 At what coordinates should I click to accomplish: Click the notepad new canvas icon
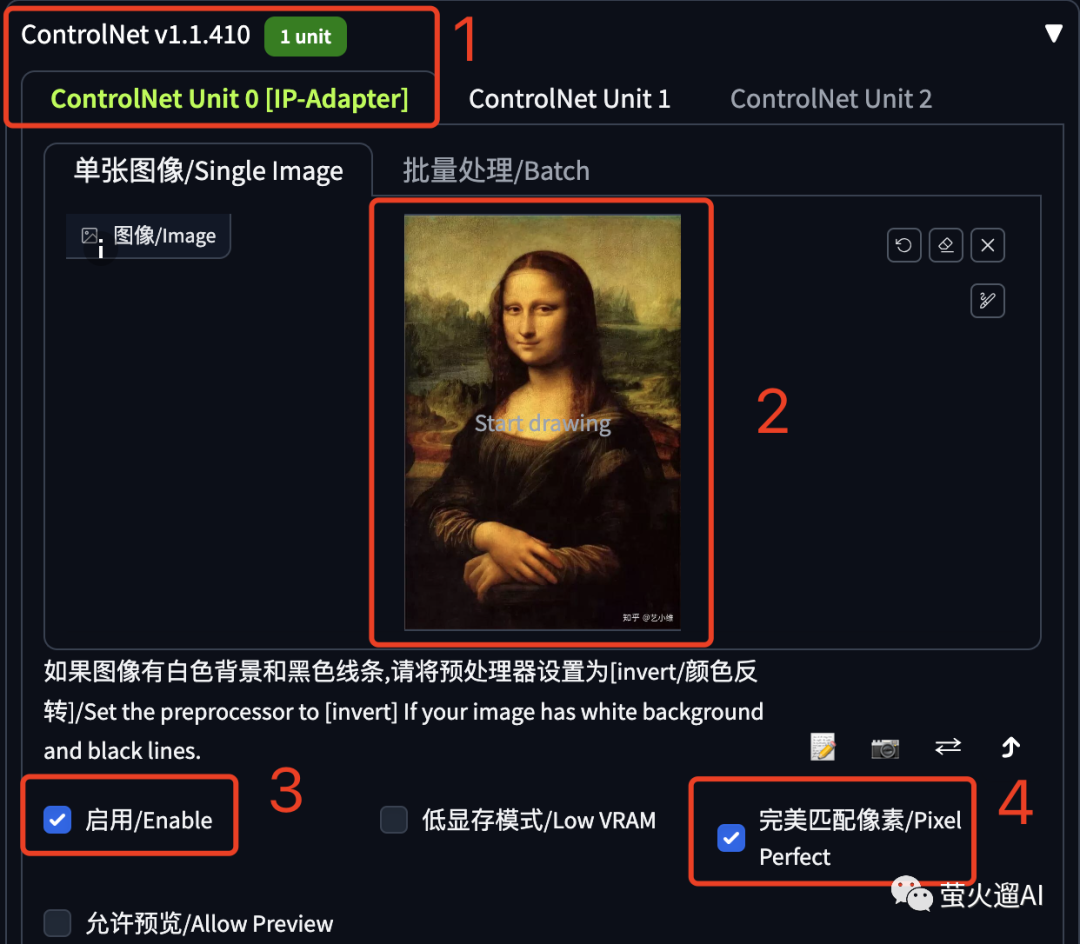pyautogui.click(x=822, y=747)
